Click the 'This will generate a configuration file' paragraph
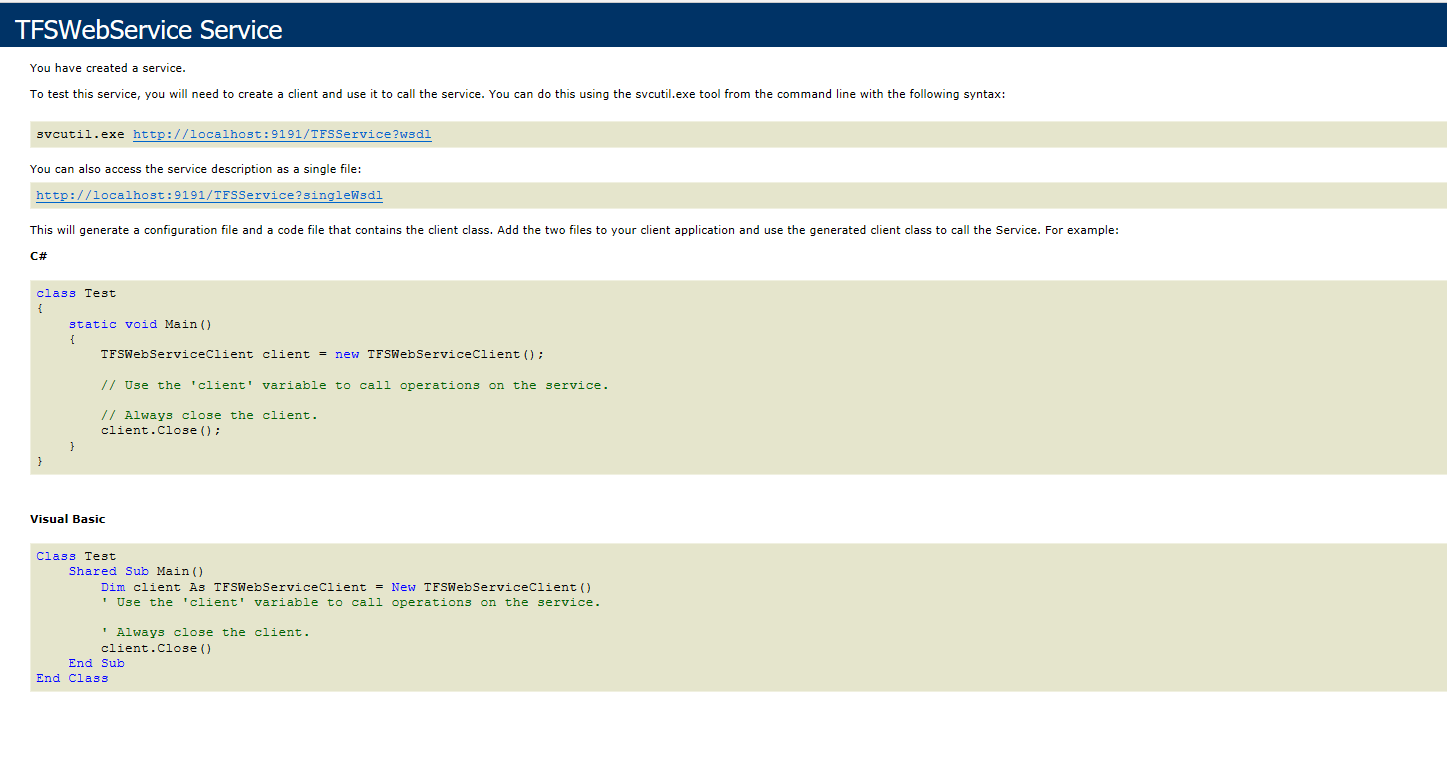Screen dimensions: 1447x784 click(573, 230)
